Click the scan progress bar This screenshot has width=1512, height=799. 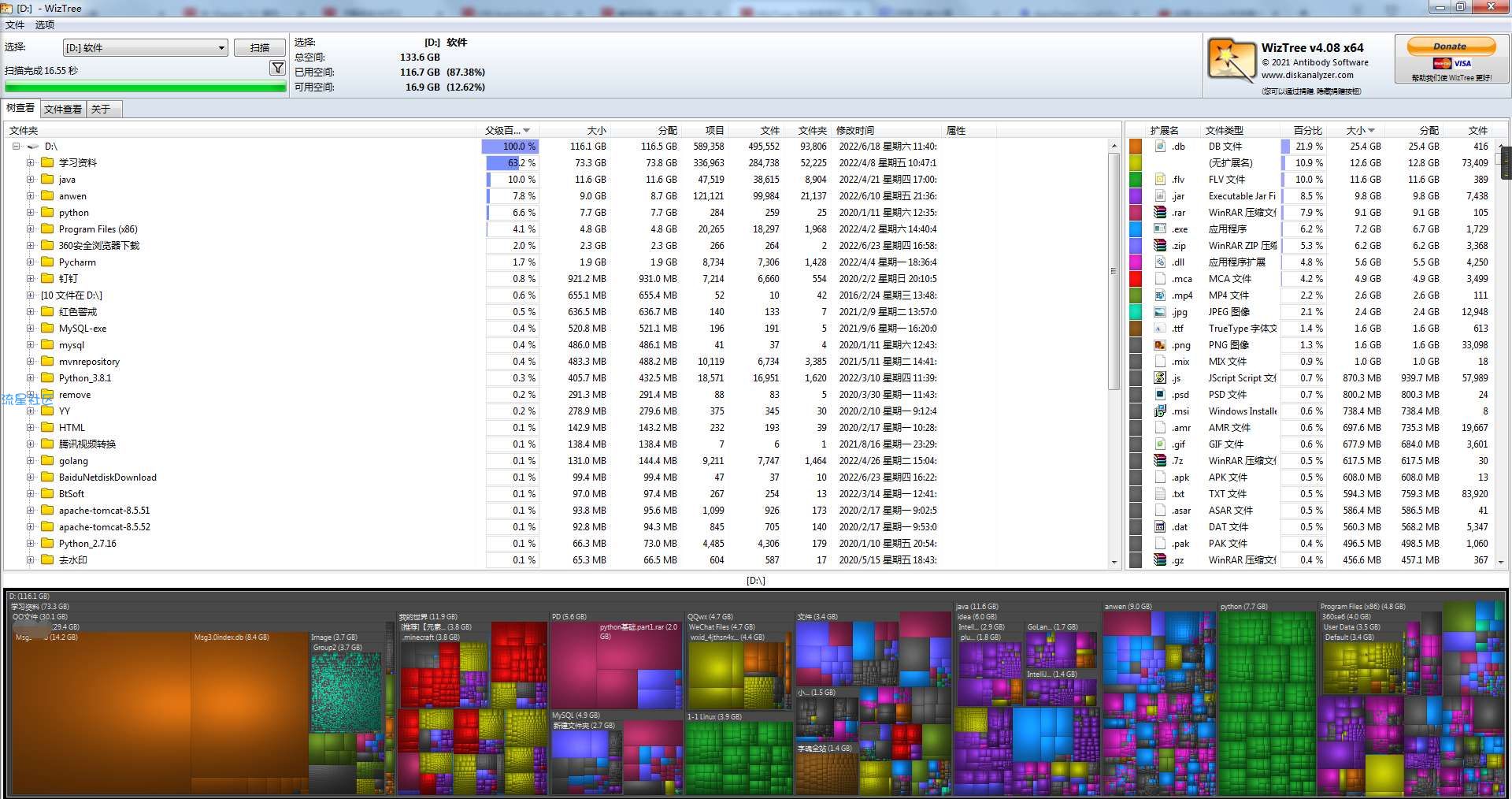coord(146,87)
